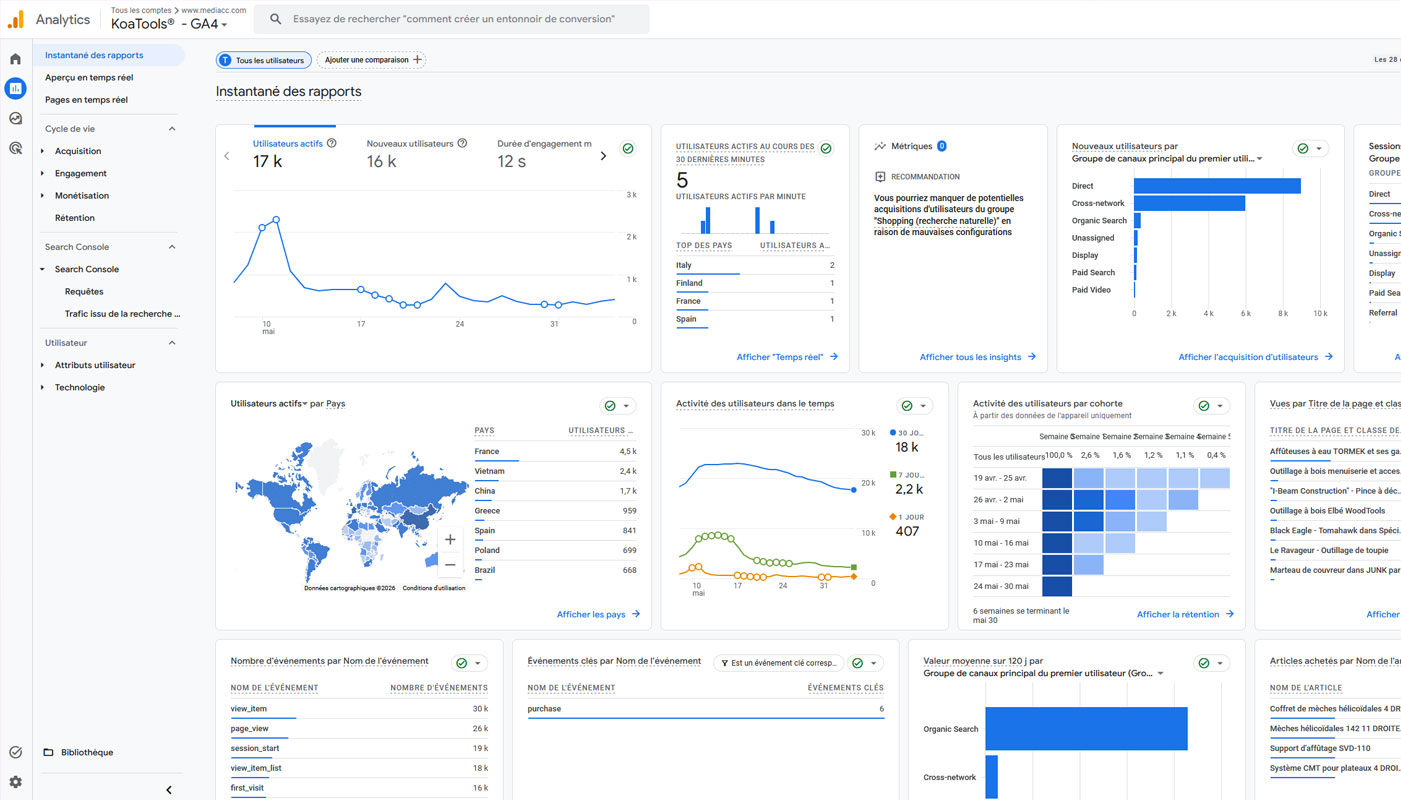Click the arrow icon after Afficher les pays

pyautogui.click(x=636, y=614)
